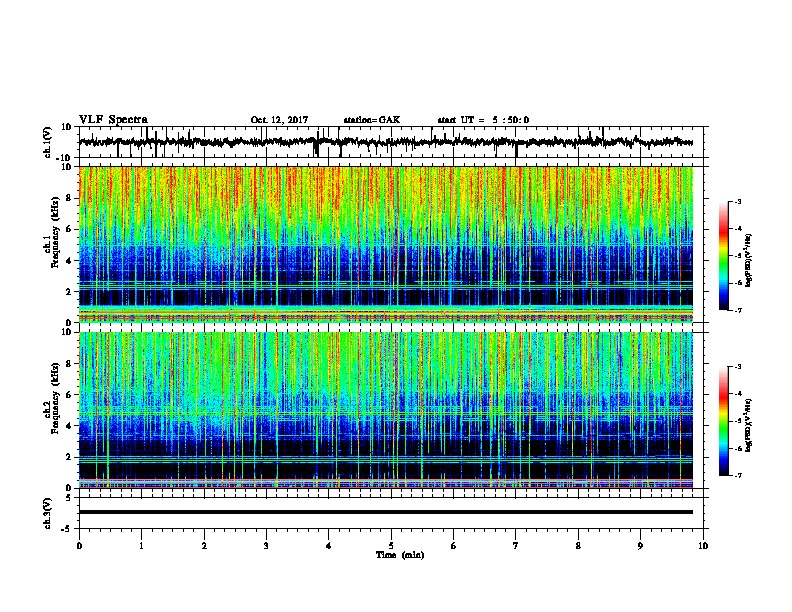Click the lower color scale bar for ch.2
Viewport: 792px width, 612px height.
pyautogui.click(x=723, y=421)
